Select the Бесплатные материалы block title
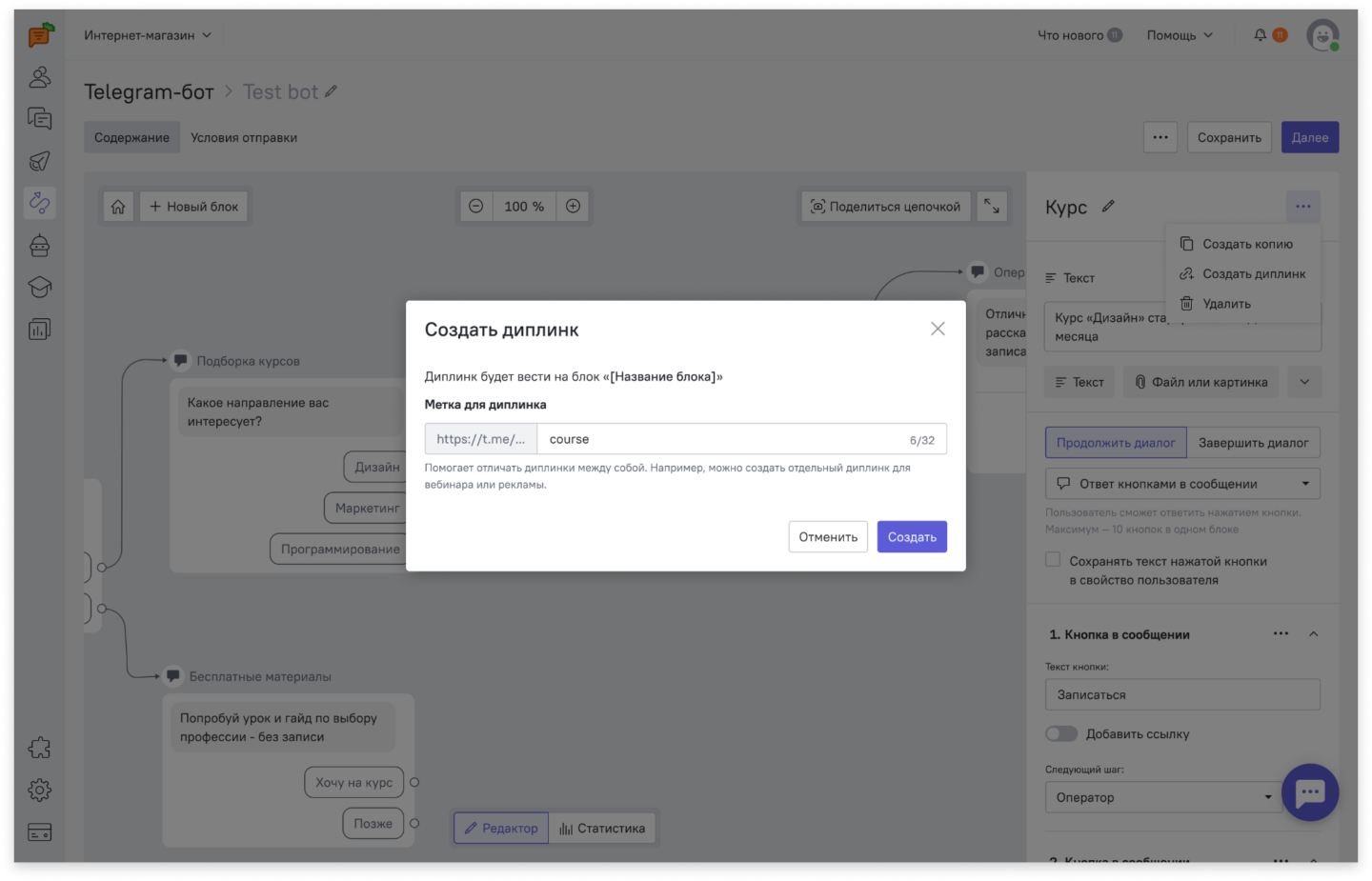1372x881 pixels. tap(260, 676)
